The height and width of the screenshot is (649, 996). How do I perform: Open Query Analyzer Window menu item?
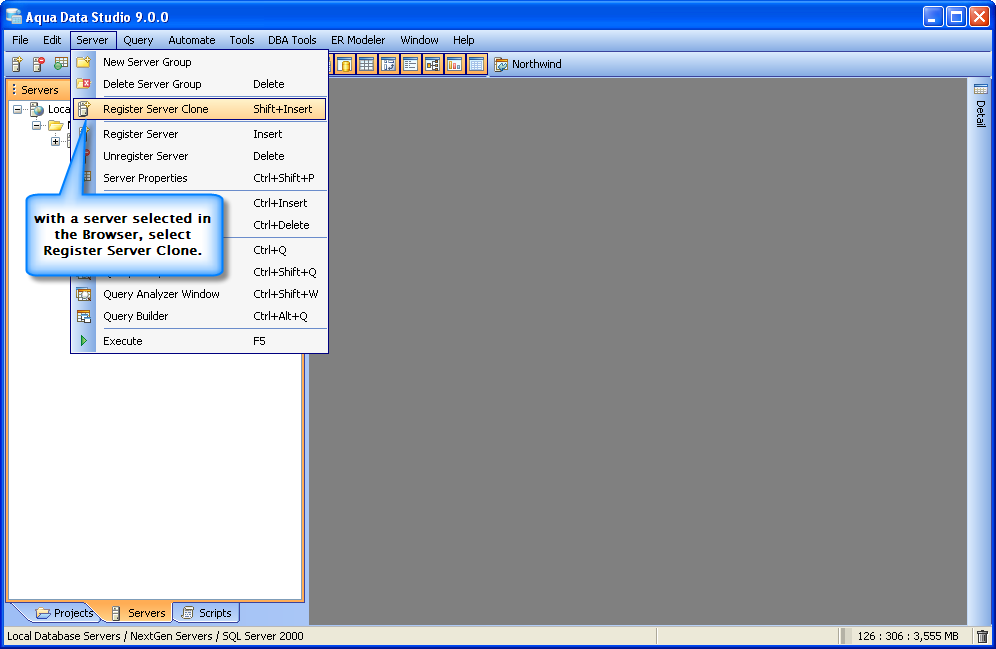(199, 294)
